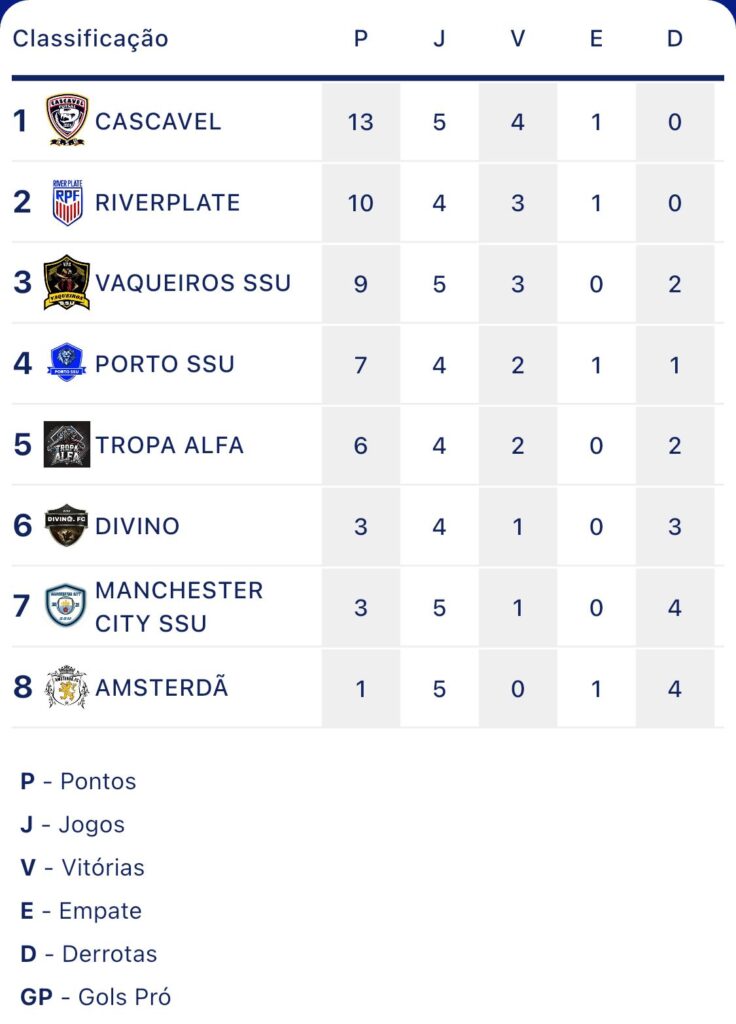The image size is (736, 1024).
Task: Open the CASCAVEL team name
Action: pos(158,121)
